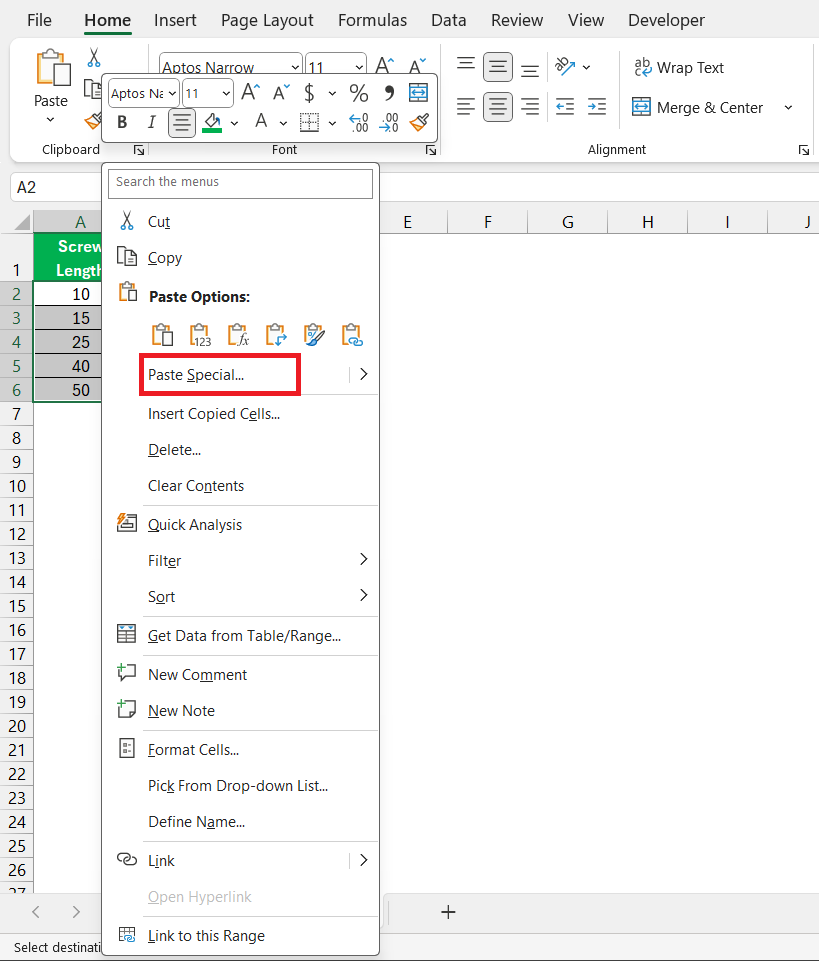The image size is (819, 961).
Task: Open mini toolbar font name dropdown
Action: 172,94
